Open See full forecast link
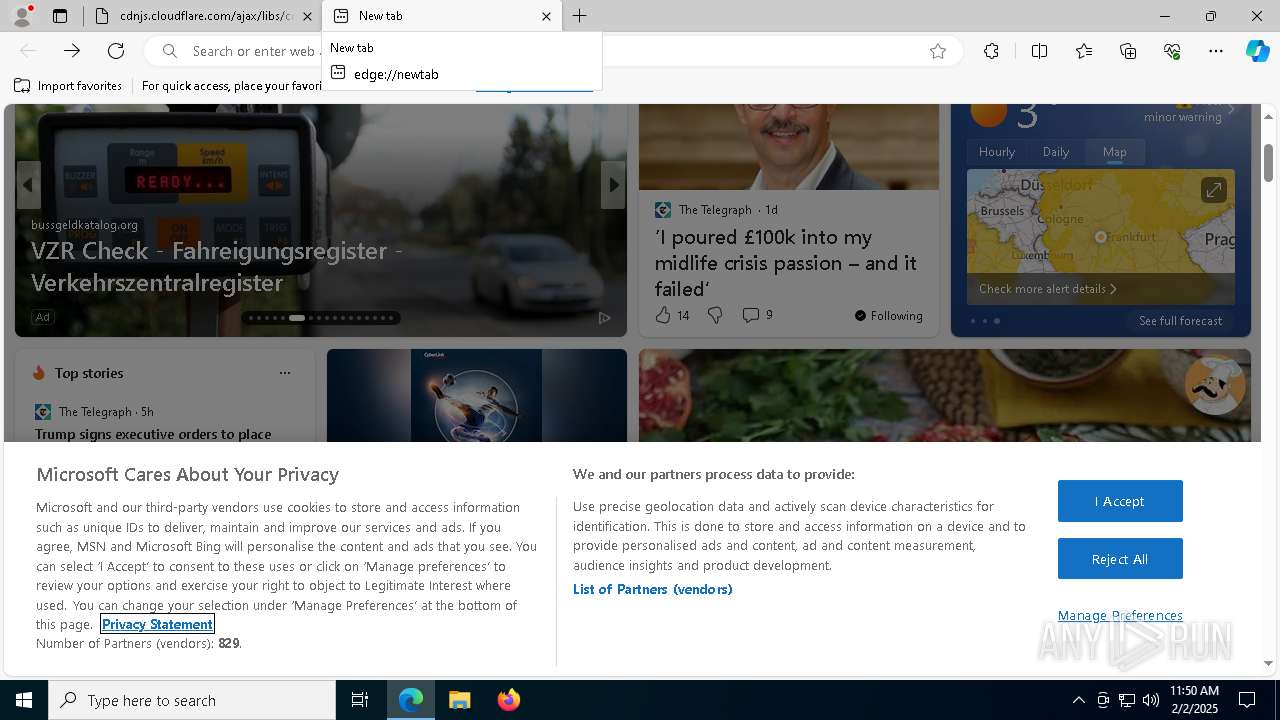The image size is (1280, 720). coord(1180,321)
